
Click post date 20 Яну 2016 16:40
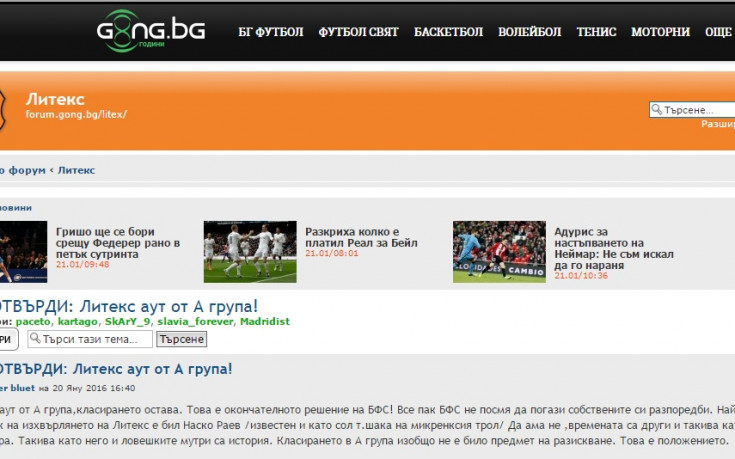coord(94,388)
